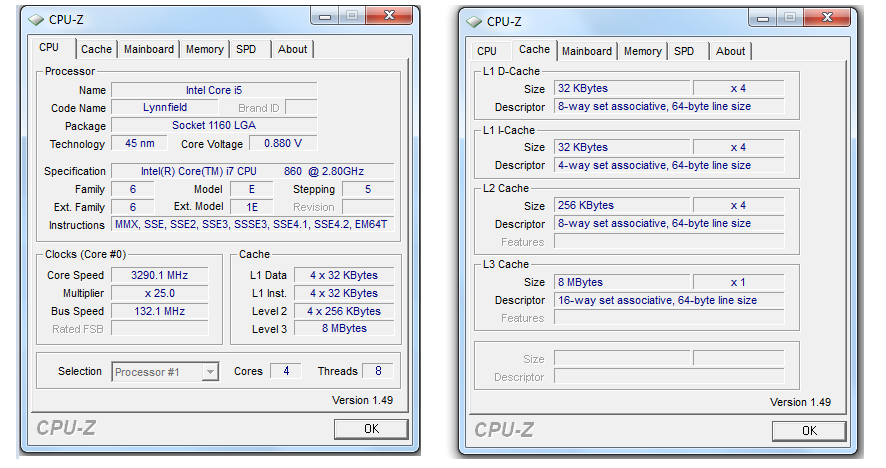The image size is (886, 468).
Task: Click L3 Cache descriptor 16-way set associative
Action: tap(669, 300)
